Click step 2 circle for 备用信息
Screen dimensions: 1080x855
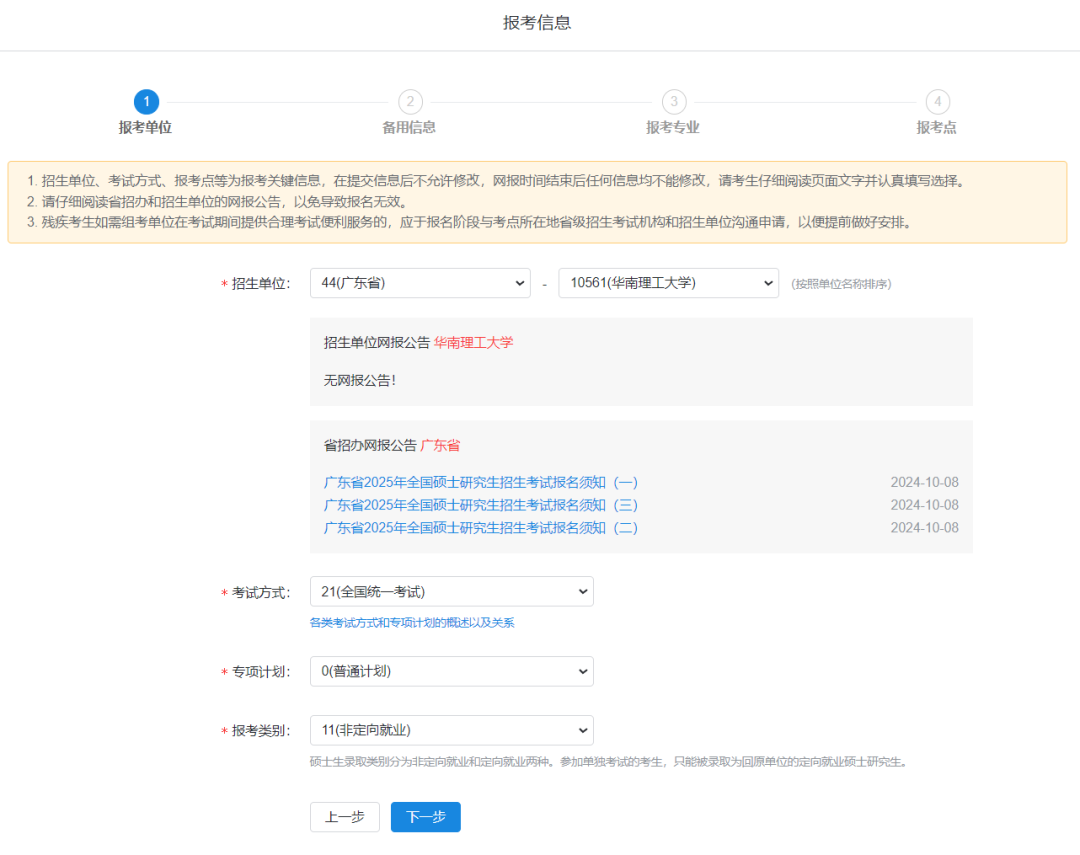click(411, 102)
